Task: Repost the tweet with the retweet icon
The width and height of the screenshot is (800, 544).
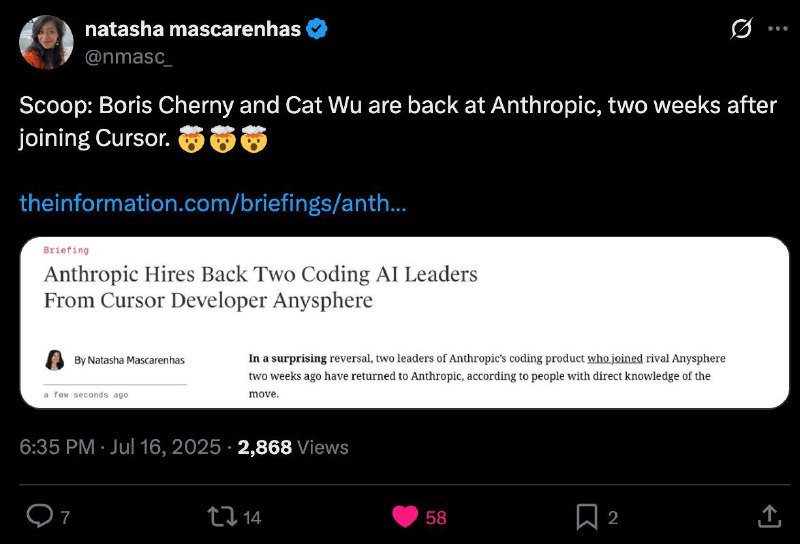Action: (x=222, y=516)
